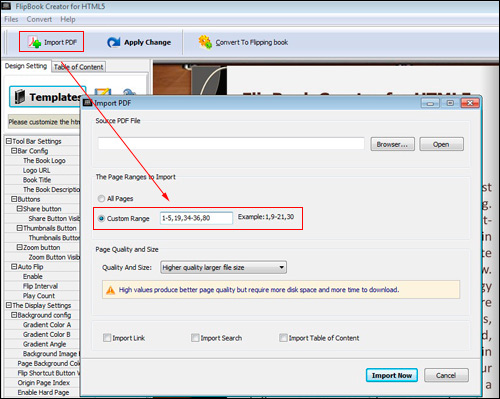
Task: Click the Import PDF toolbar icon
Action: tap(34, 42)
